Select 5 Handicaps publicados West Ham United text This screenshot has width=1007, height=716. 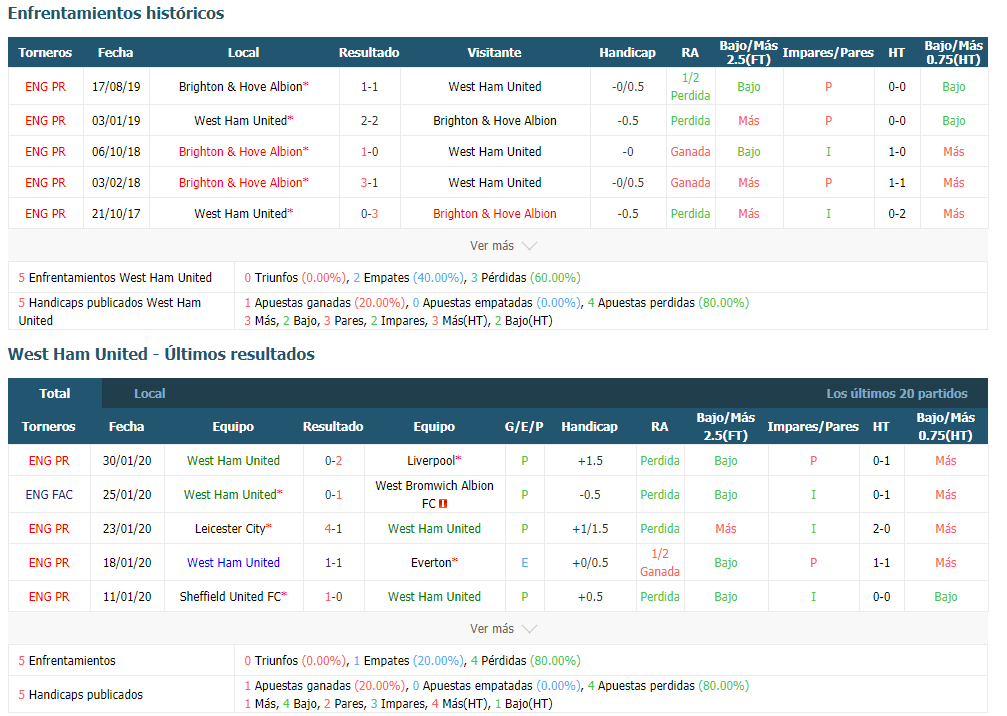(x=109, y=311)
